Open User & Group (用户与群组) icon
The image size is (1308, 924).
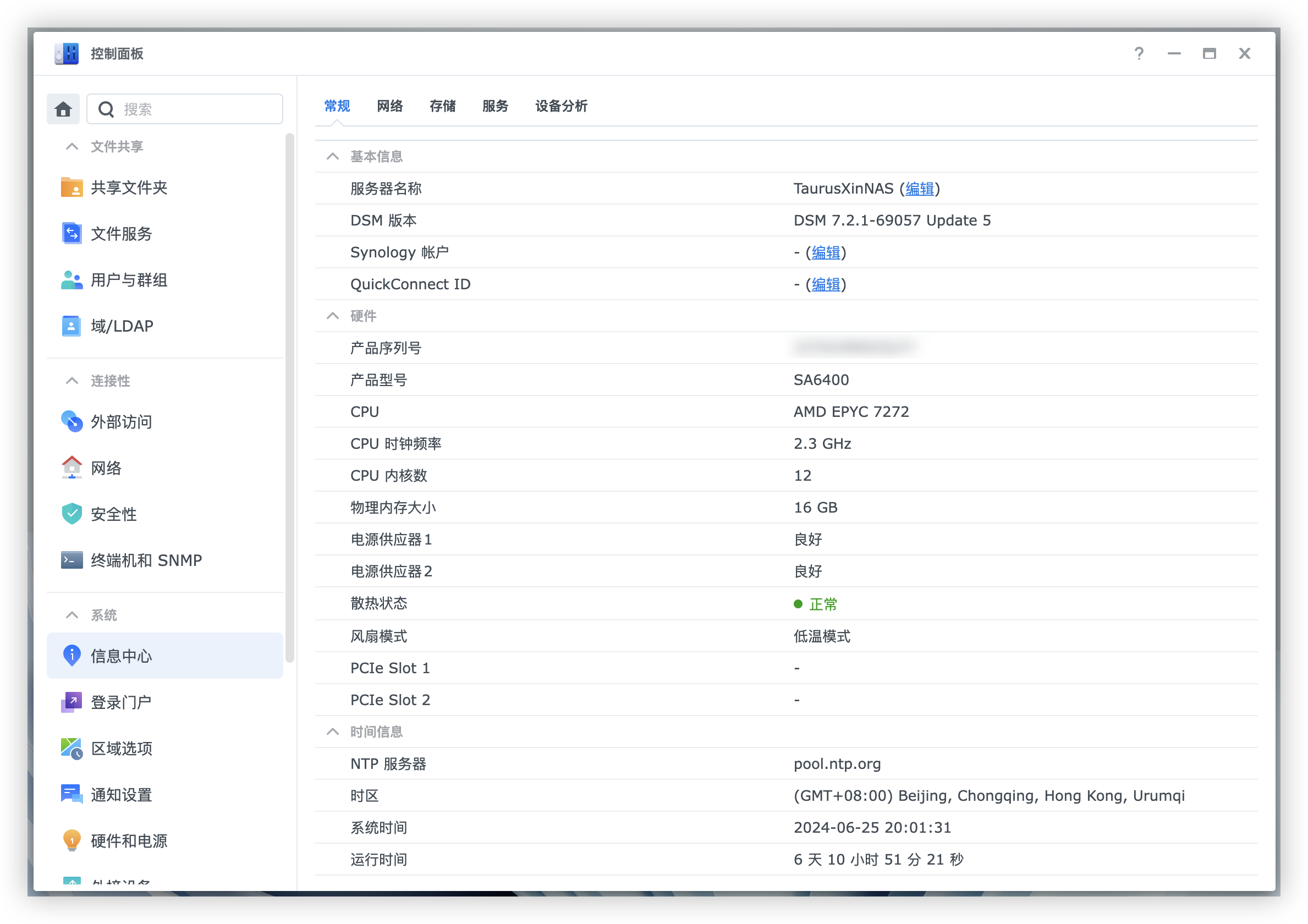pyautogui.click(x=72, y=280)
